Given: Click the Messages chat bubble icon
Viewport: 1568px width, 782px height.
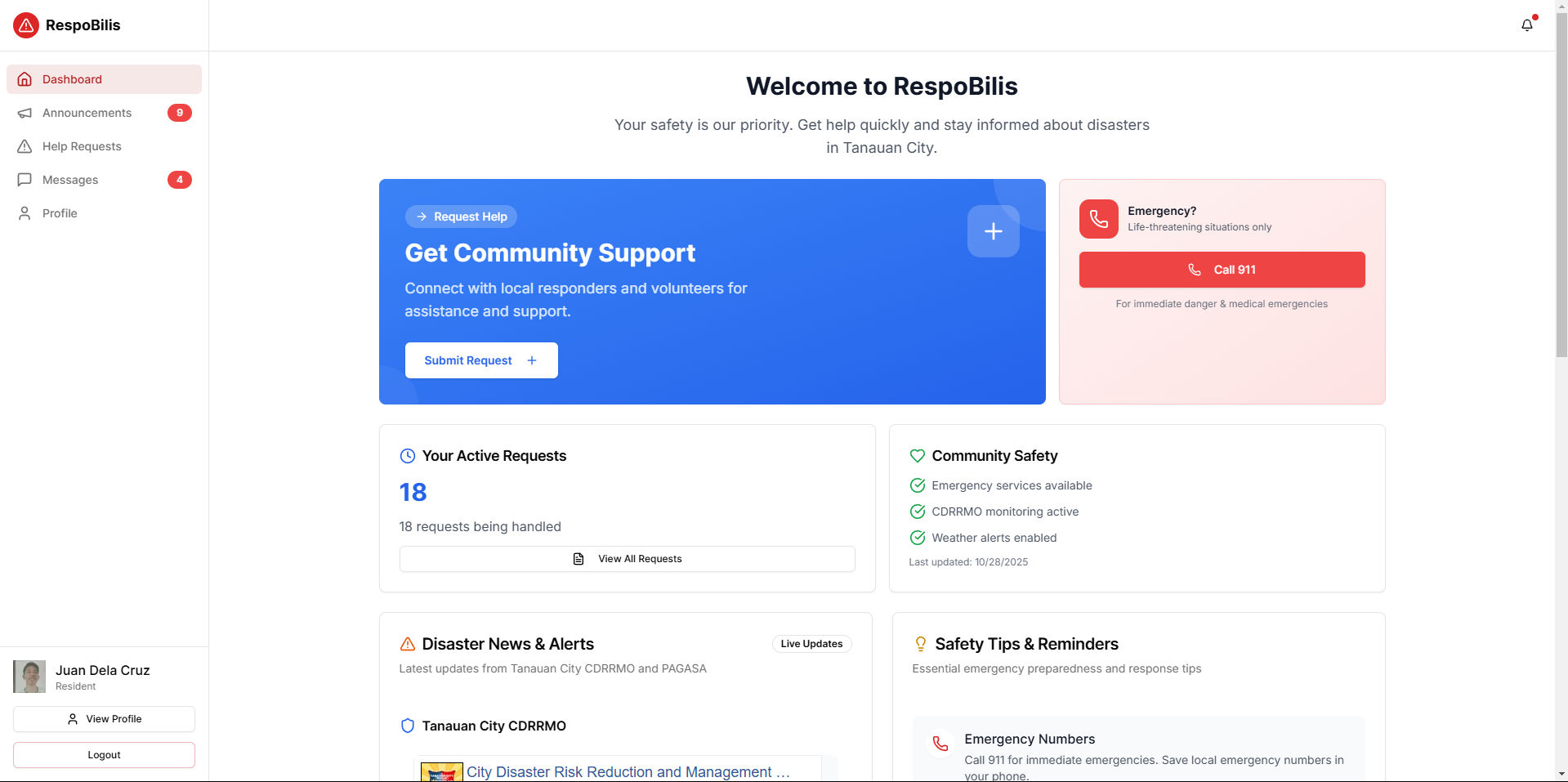Looking at the screenshot, I should click(x=25, y=180).
